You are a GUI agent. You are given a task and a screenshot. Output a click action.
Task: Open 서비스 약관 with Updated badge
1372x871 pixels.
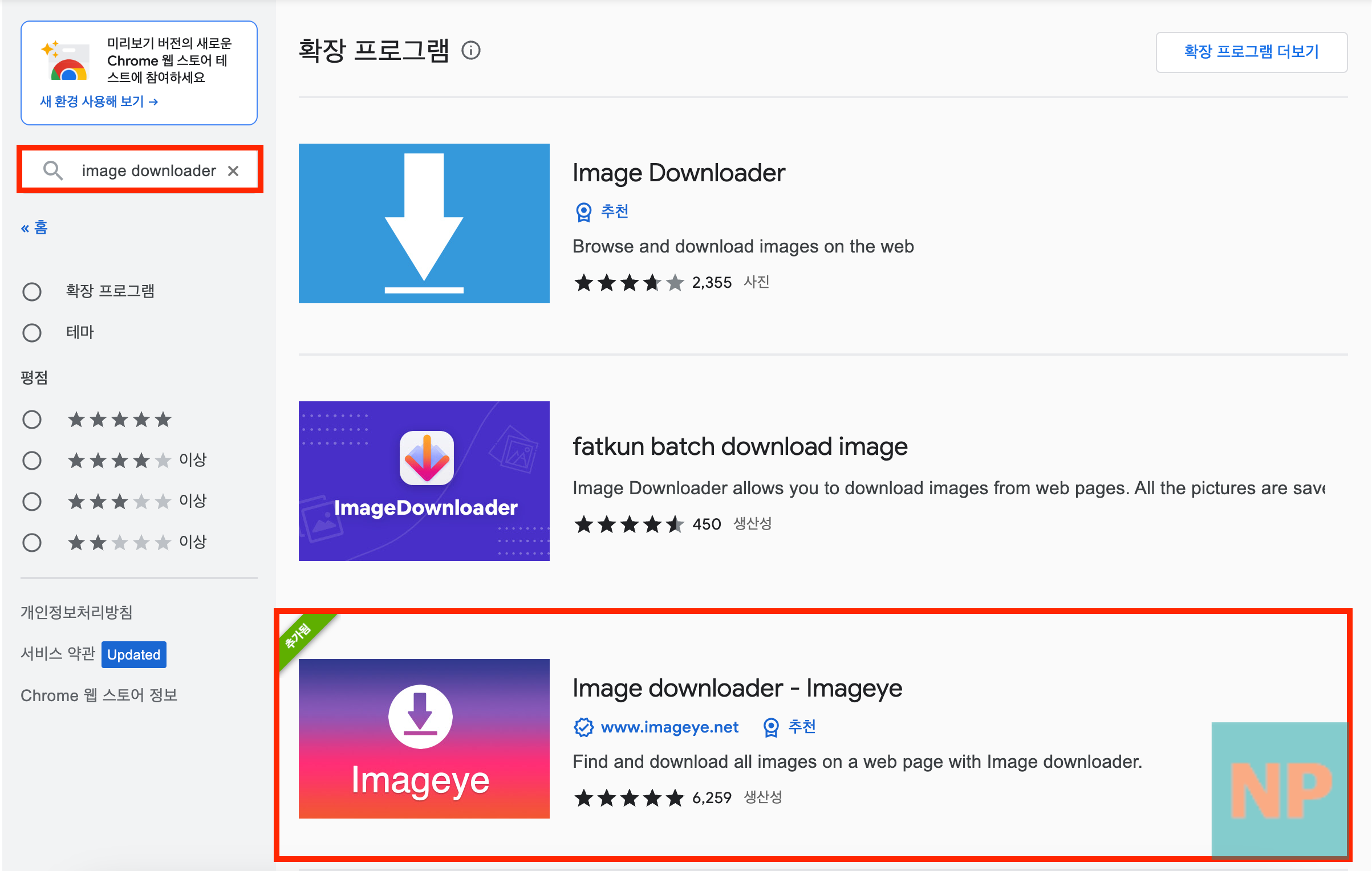coord(58,654)
